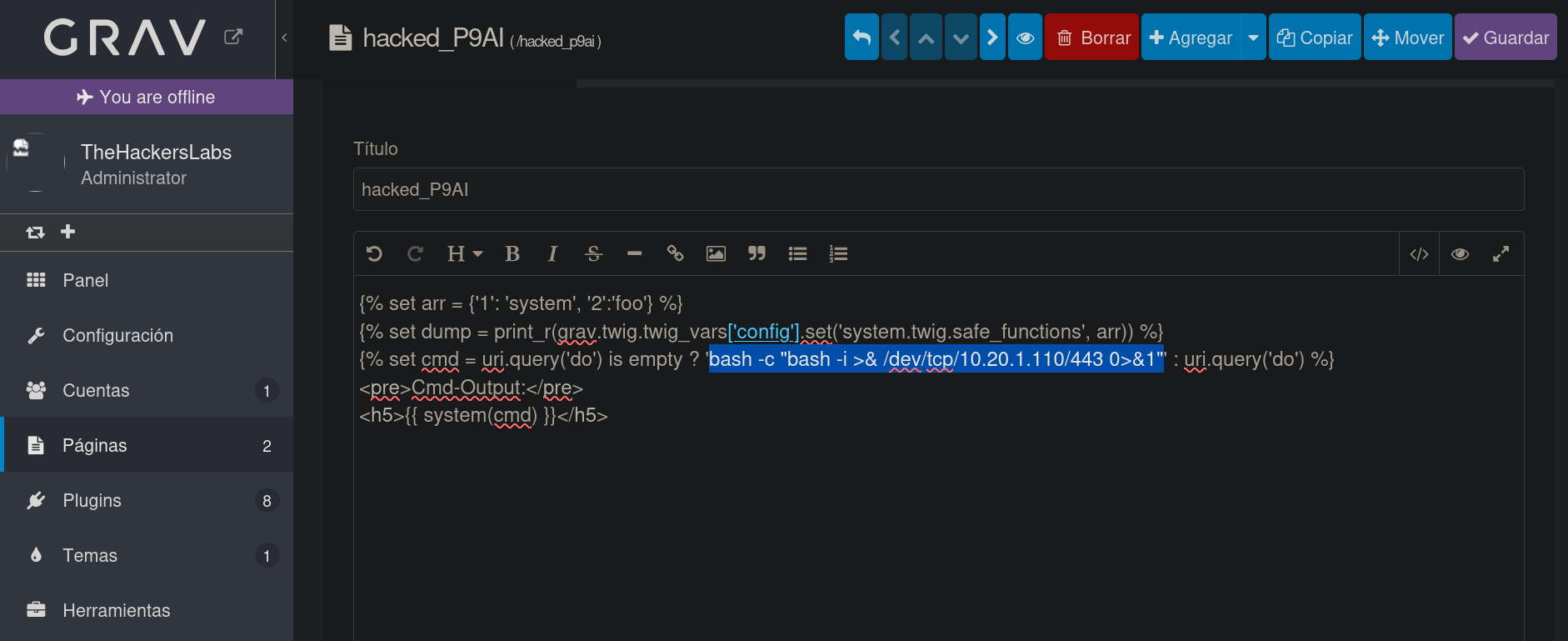The width and height of the screenshot is (1568, 641).
Task: Apply strikethrough formatting
Action: coord(593,253)
